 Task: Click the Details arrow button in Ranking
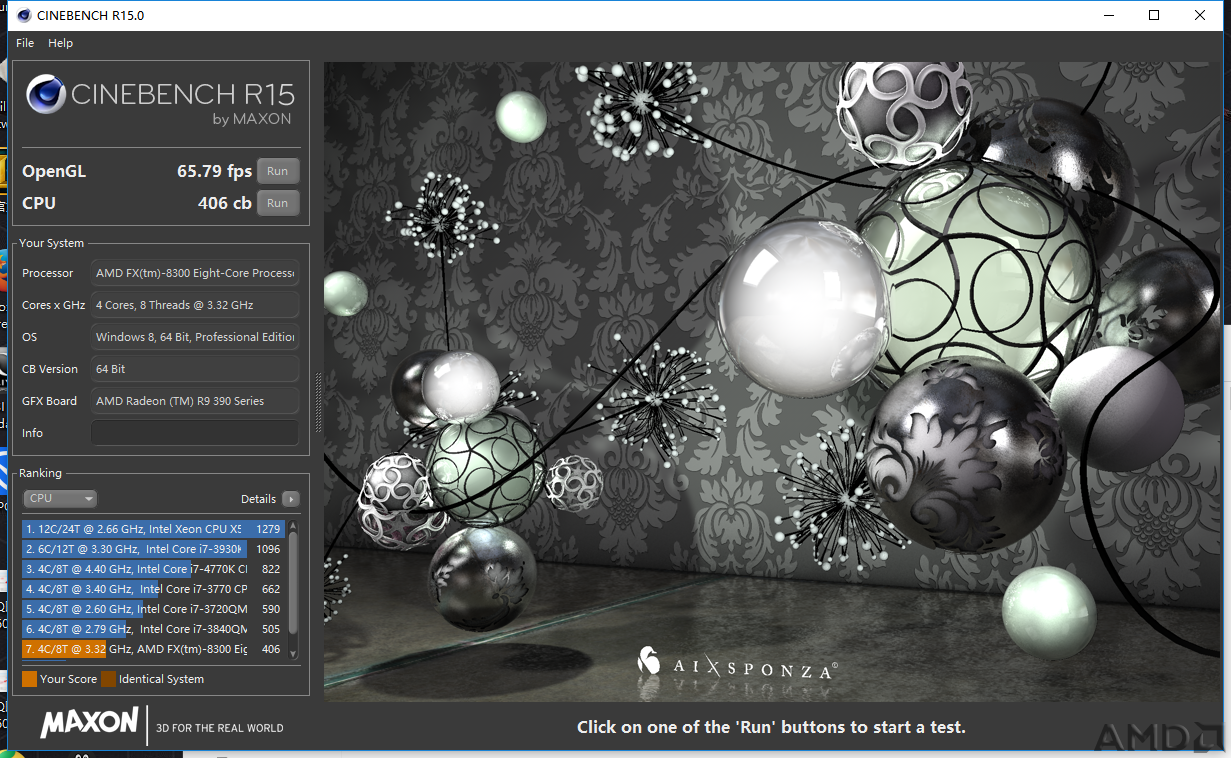[291, 499]
